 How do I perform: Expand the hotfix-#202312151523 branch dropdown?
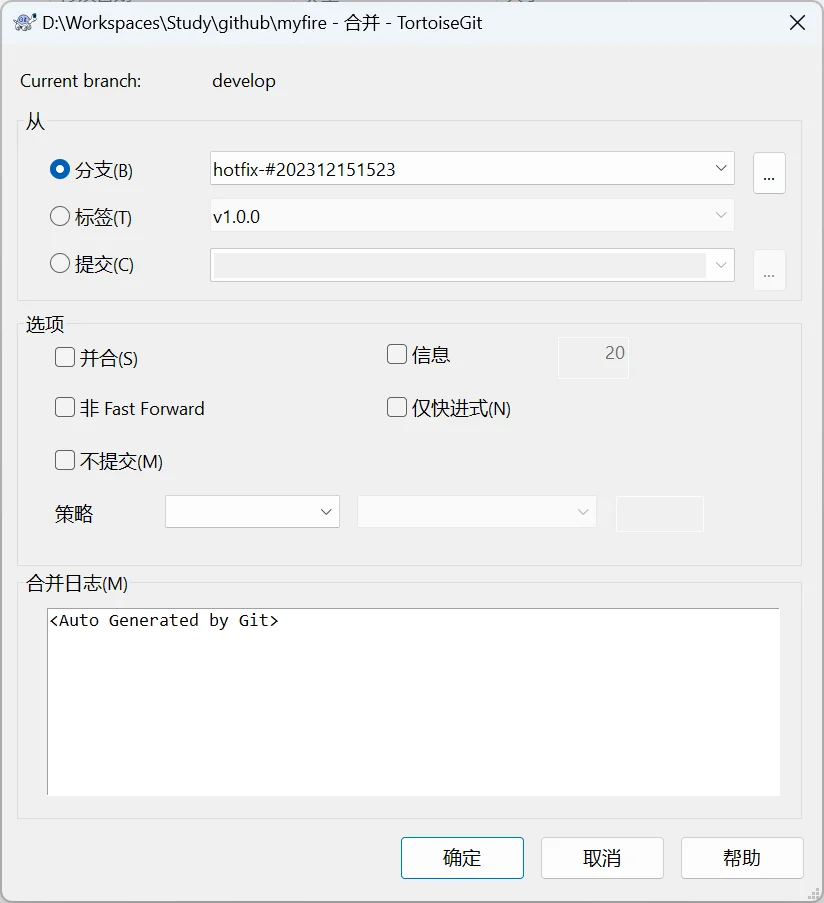[721, 169]
